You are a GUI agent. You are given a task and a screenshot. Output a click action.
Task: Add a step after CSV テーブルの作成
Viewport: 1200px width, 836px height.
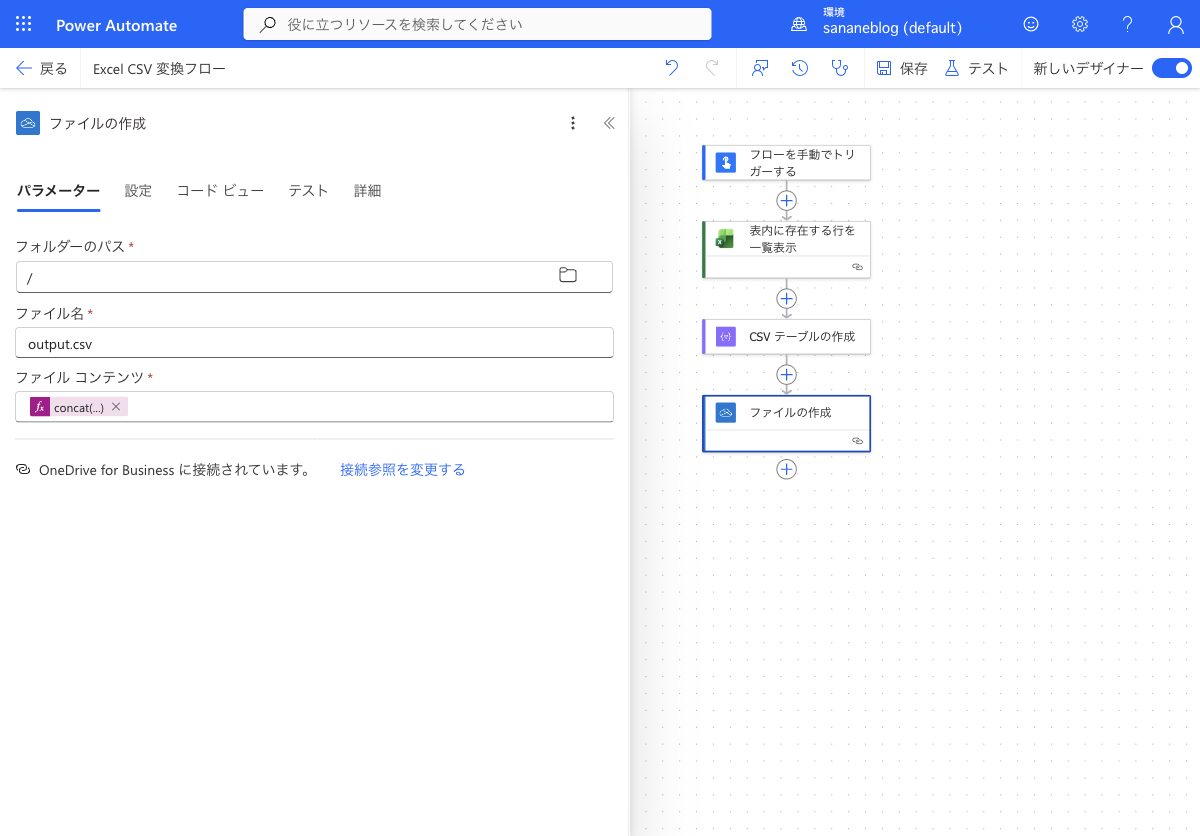pos(787,374)
